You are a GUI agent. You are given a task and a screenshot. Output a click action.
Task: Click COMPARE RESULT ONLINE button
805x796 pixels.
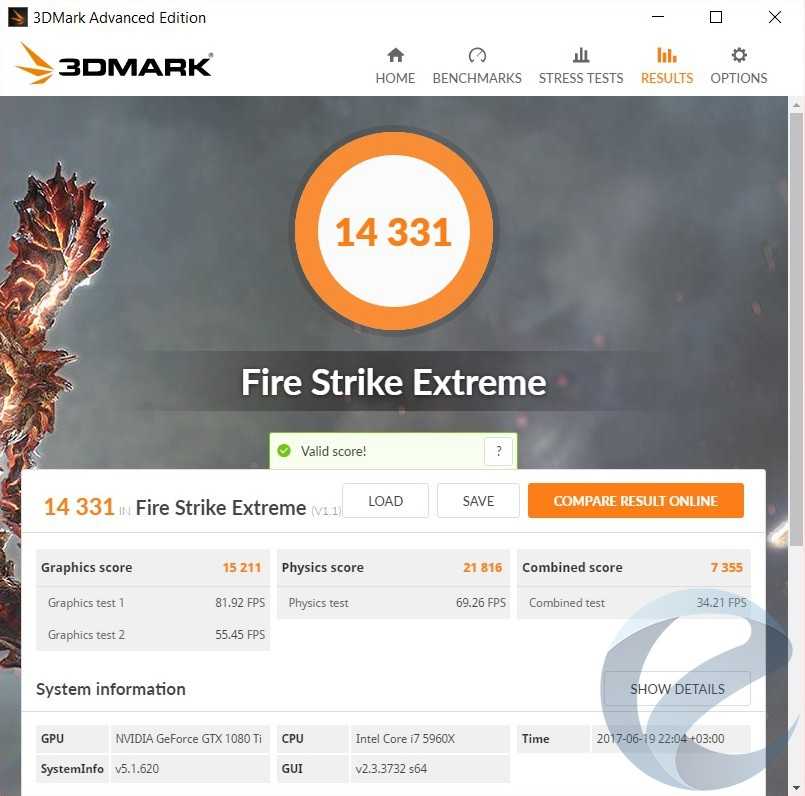pos(636,501)
